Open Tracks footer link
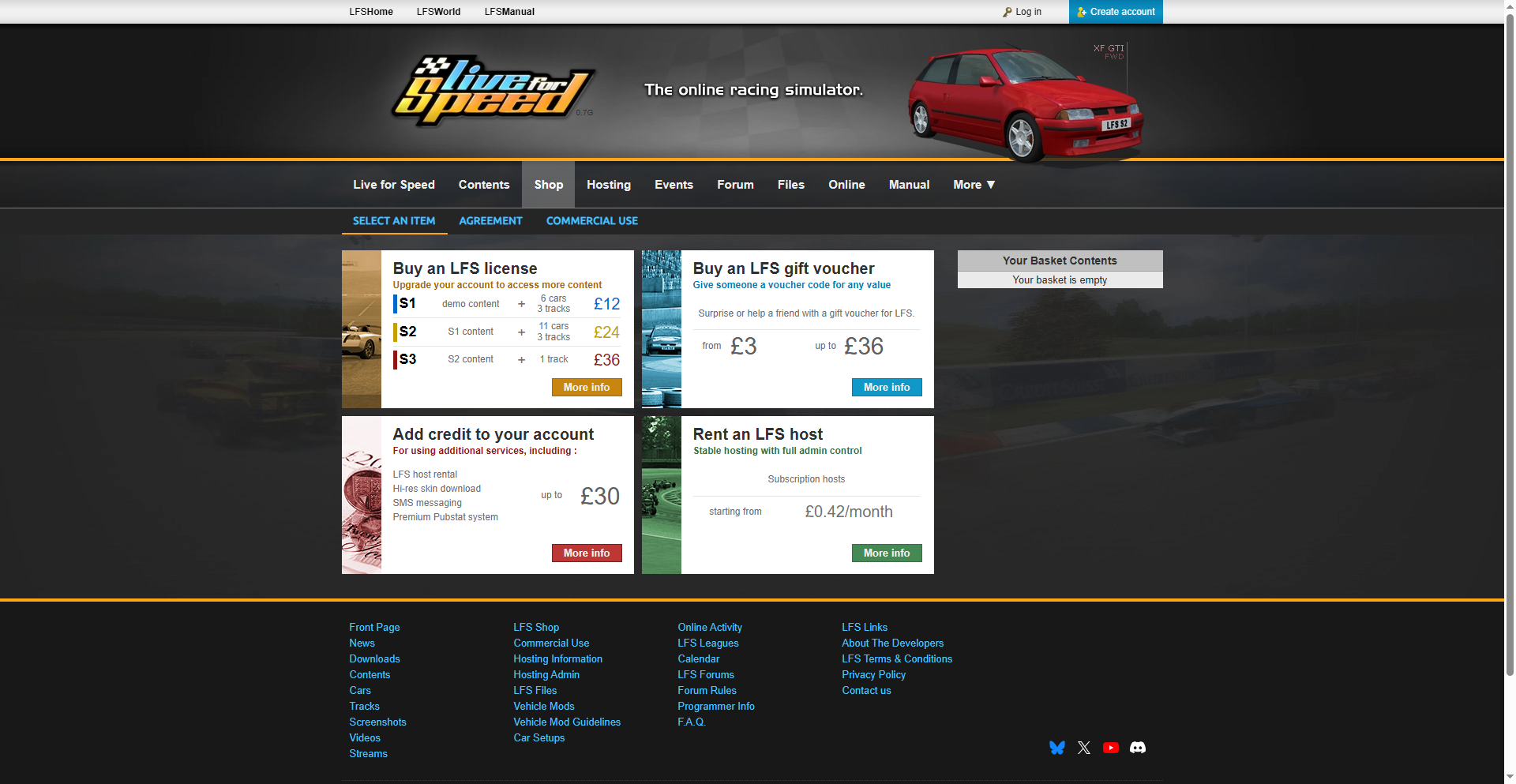 tap(364, 707)
